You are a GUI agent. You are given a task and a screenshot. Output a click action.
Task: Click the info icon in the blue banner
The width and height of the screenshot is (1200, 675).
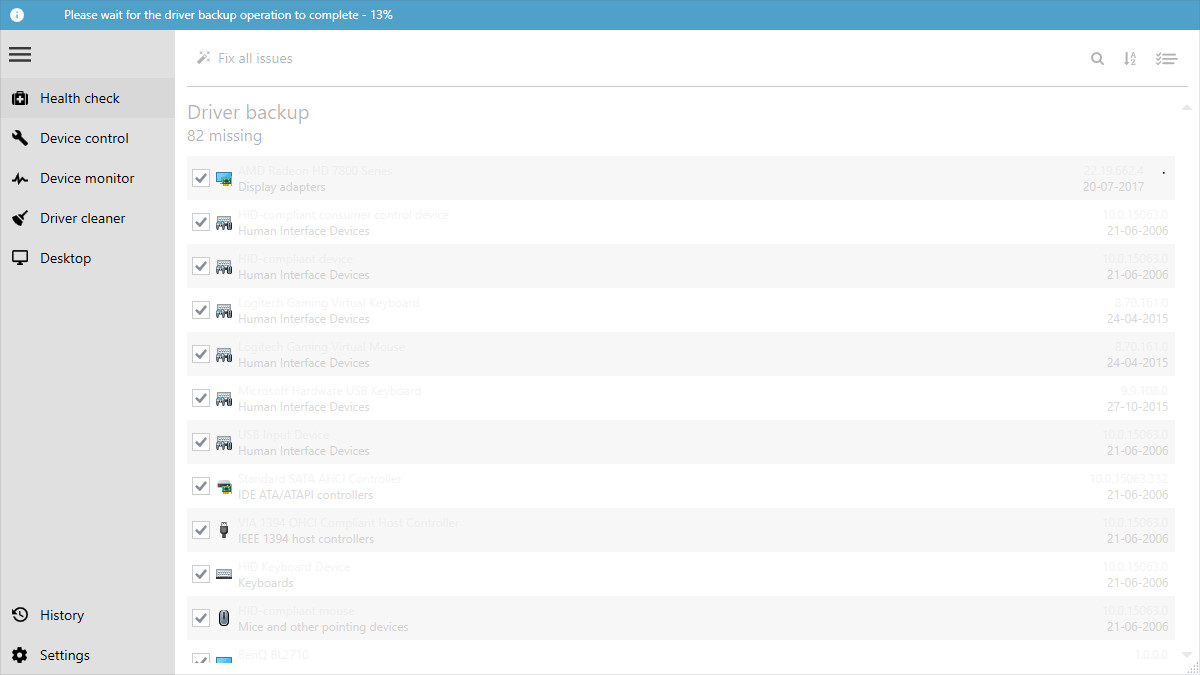(16, 14)
